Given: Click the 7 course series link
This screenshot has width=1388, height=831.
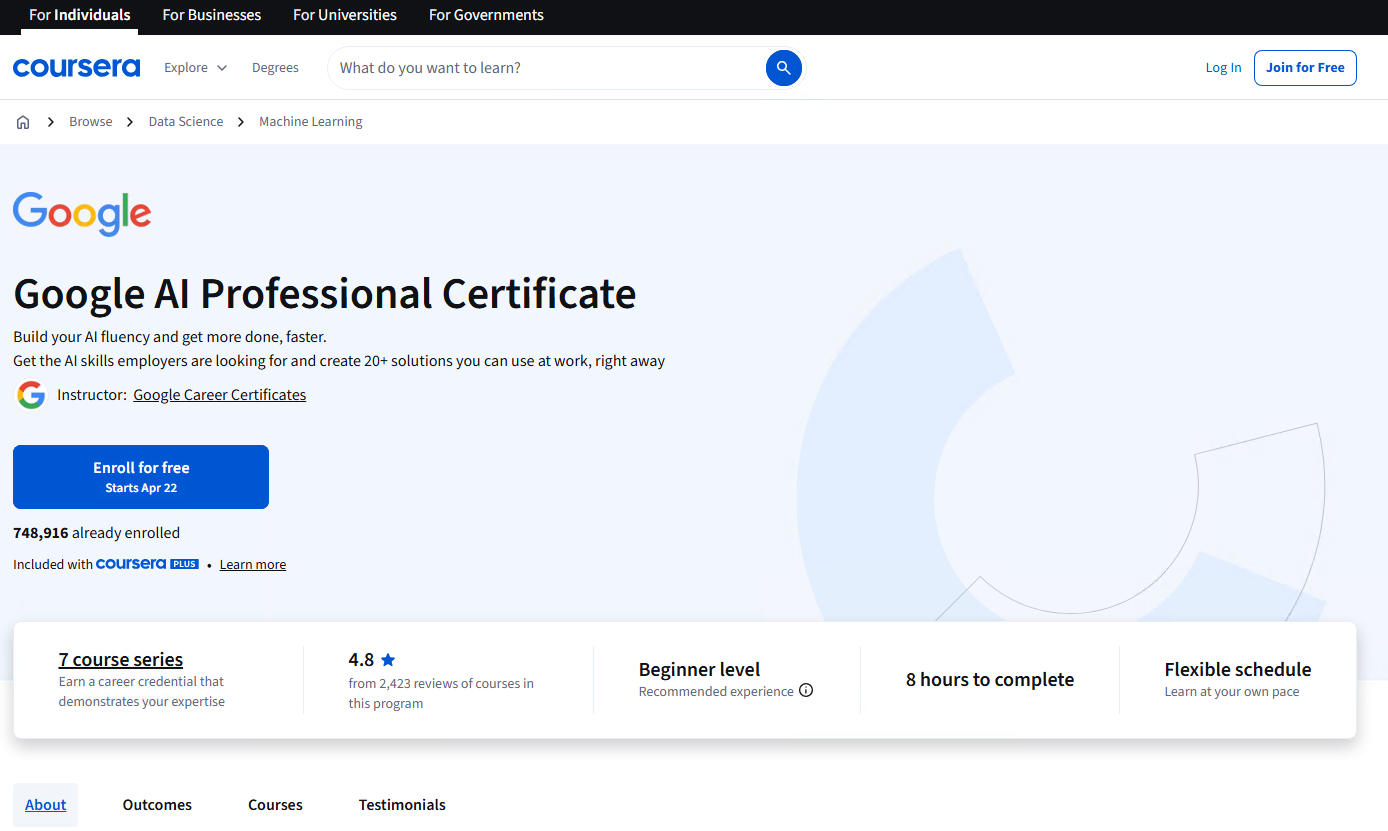Looking at the screenshot, I should pyautogui.click(x=121, y=659).
